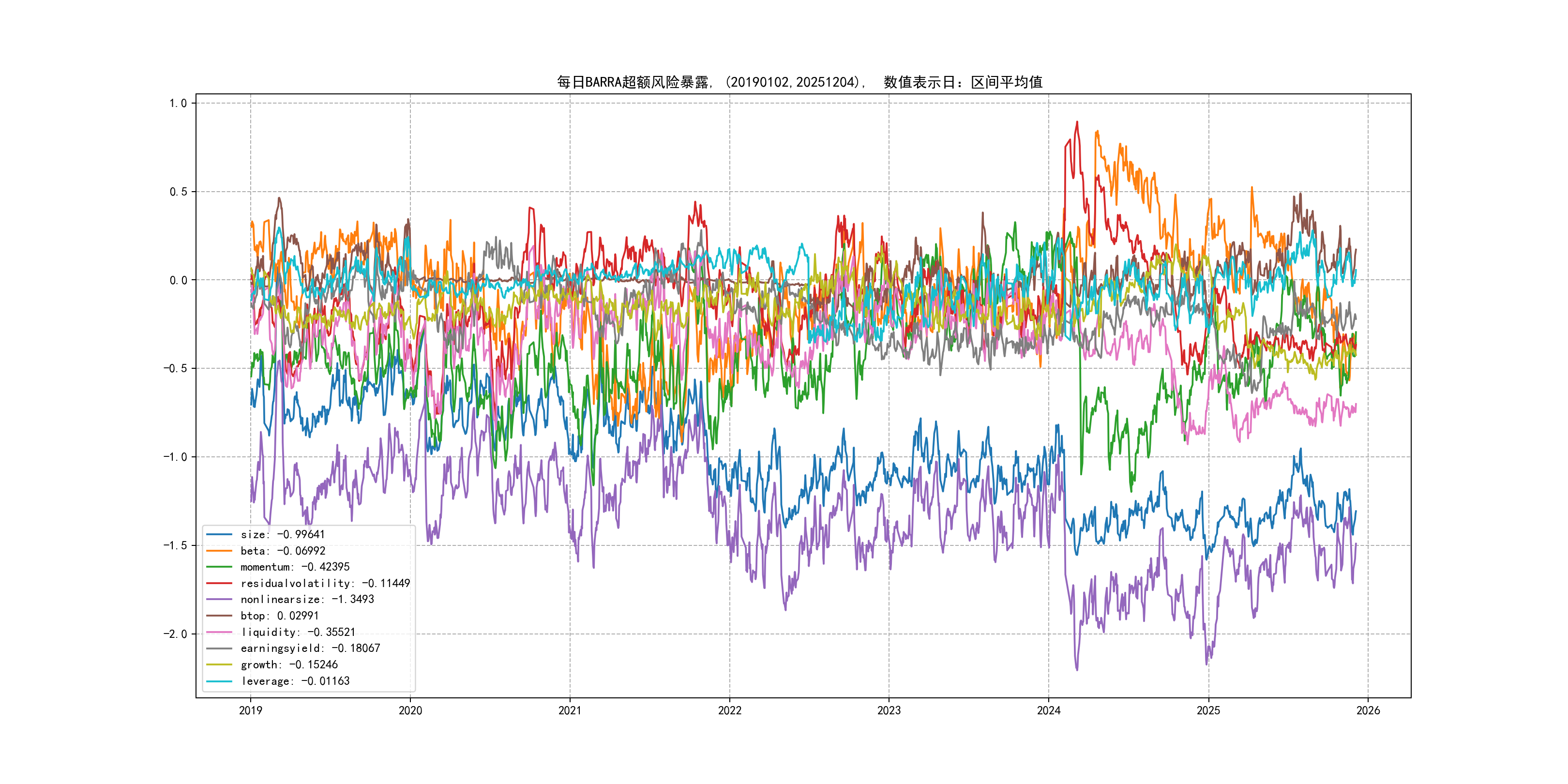1568x784 pixels.
Task: Click the blue size legend line swatch
Action: (219, 534)
